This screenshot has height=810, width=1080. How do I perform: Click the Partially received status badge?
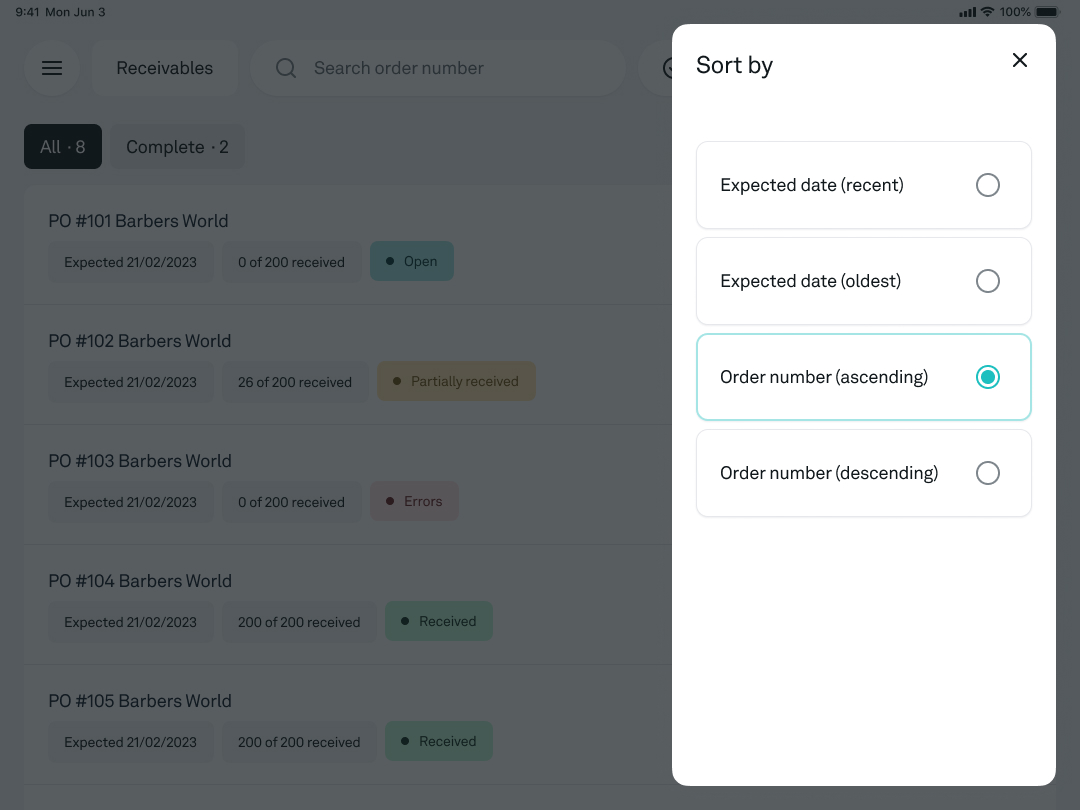[456, 381]
